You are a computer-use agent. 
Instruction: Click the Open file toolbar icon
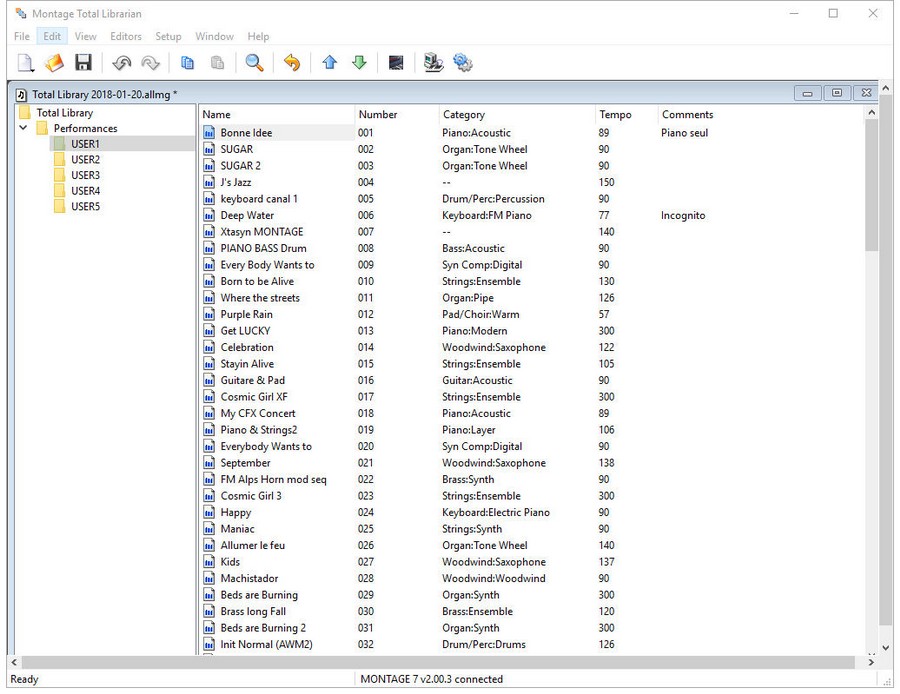[54, 63]
